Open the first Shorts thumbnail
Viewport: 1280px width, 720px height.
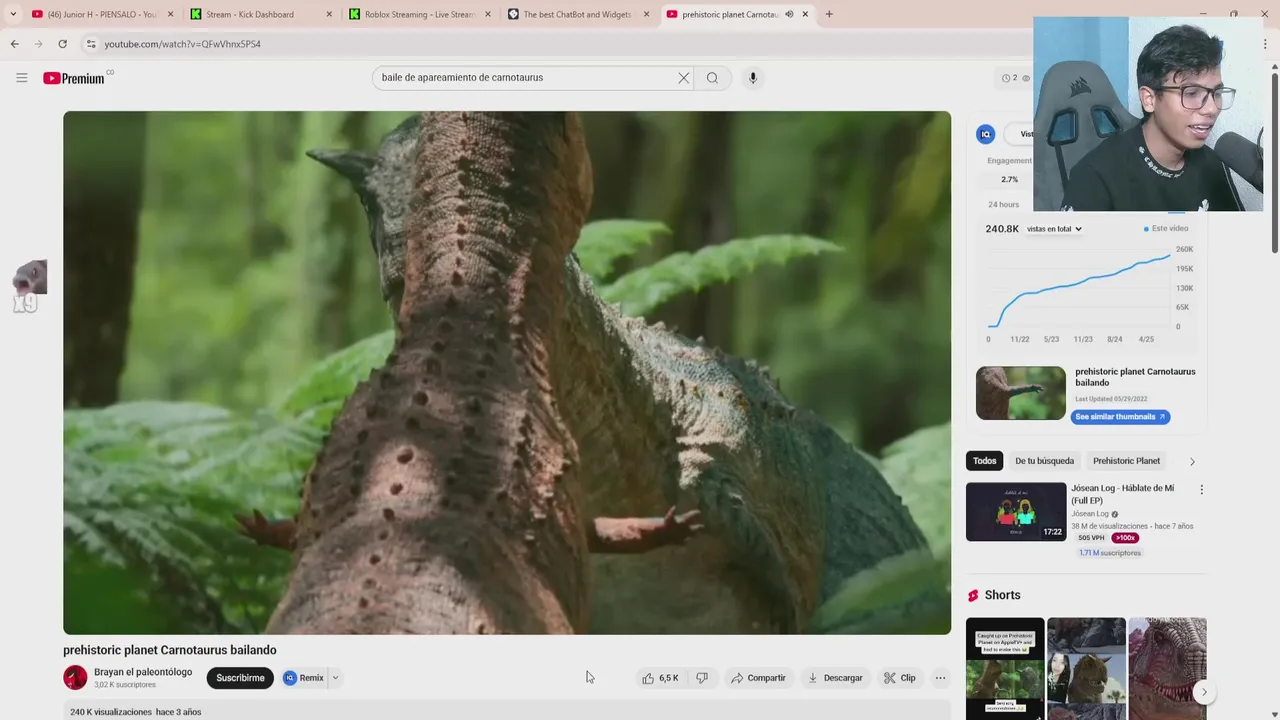pos(1005,668)
